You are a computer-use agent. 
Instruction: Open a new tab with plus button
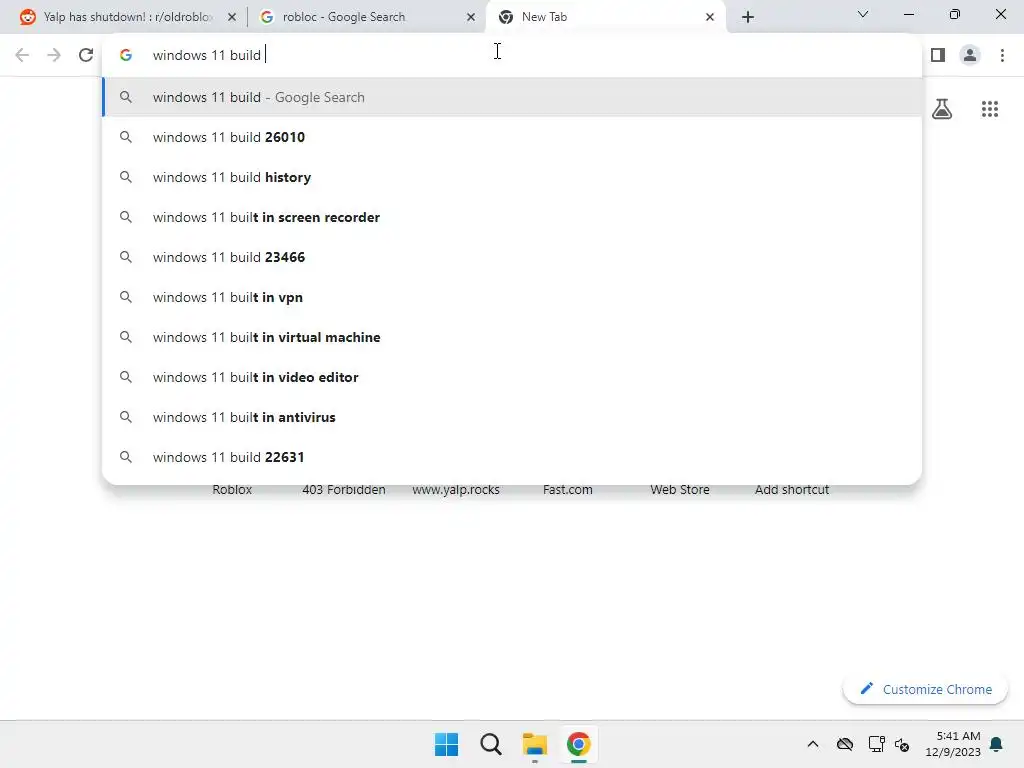[x=748, y=17]
